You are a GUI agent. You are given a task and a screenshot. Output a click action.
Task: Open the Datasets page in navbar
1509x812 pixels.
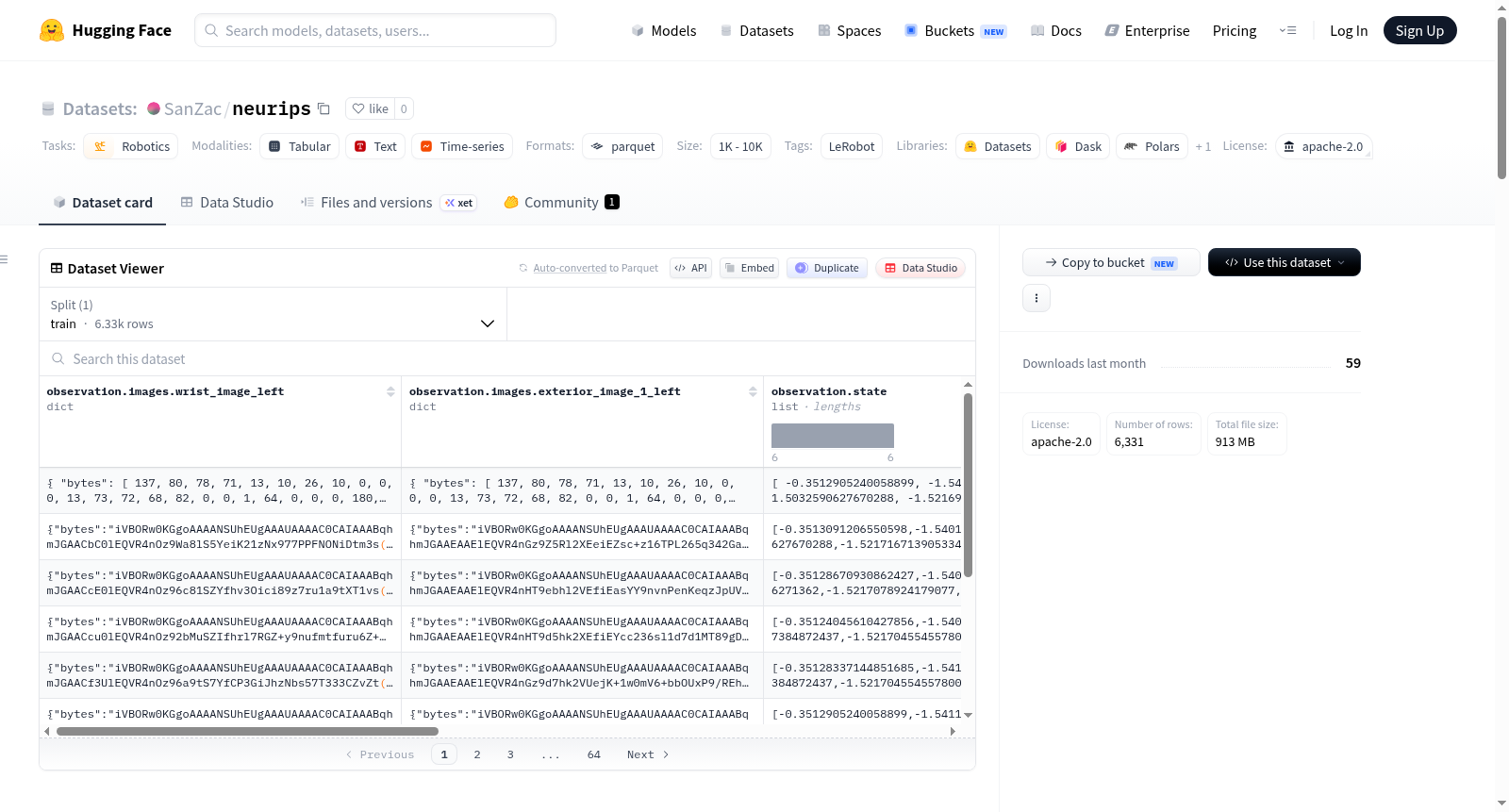point(757,30)
